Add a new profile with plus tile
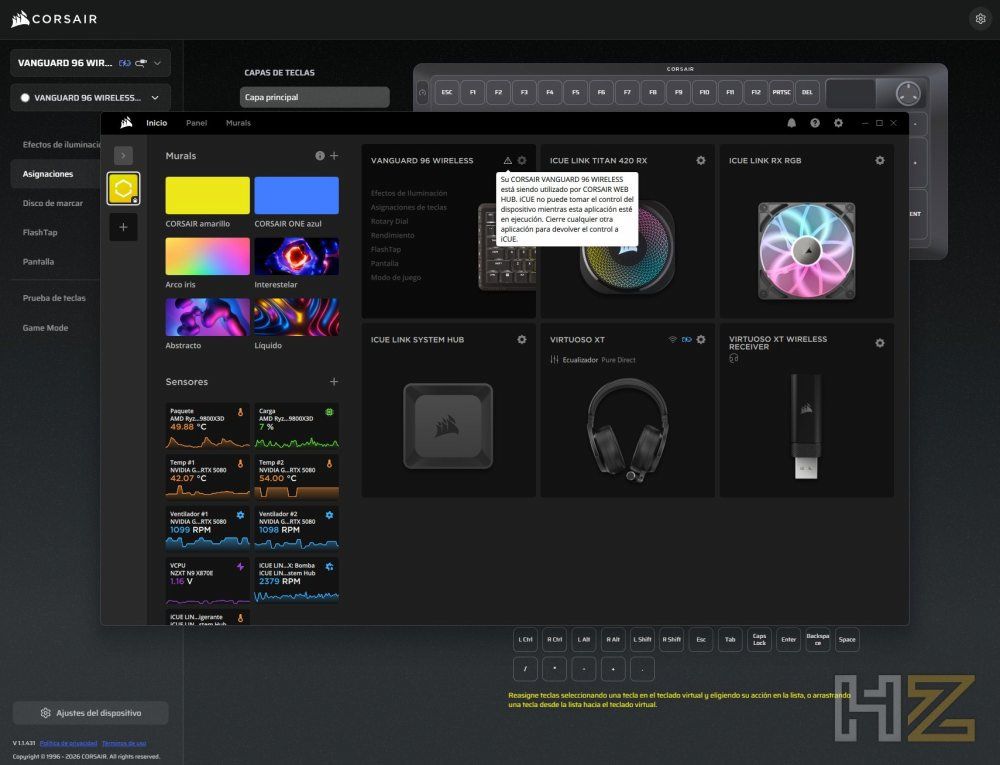Image resolution: width=1000 pixels, height=765 pixels. pyautogui.click(x=123, y=227)
